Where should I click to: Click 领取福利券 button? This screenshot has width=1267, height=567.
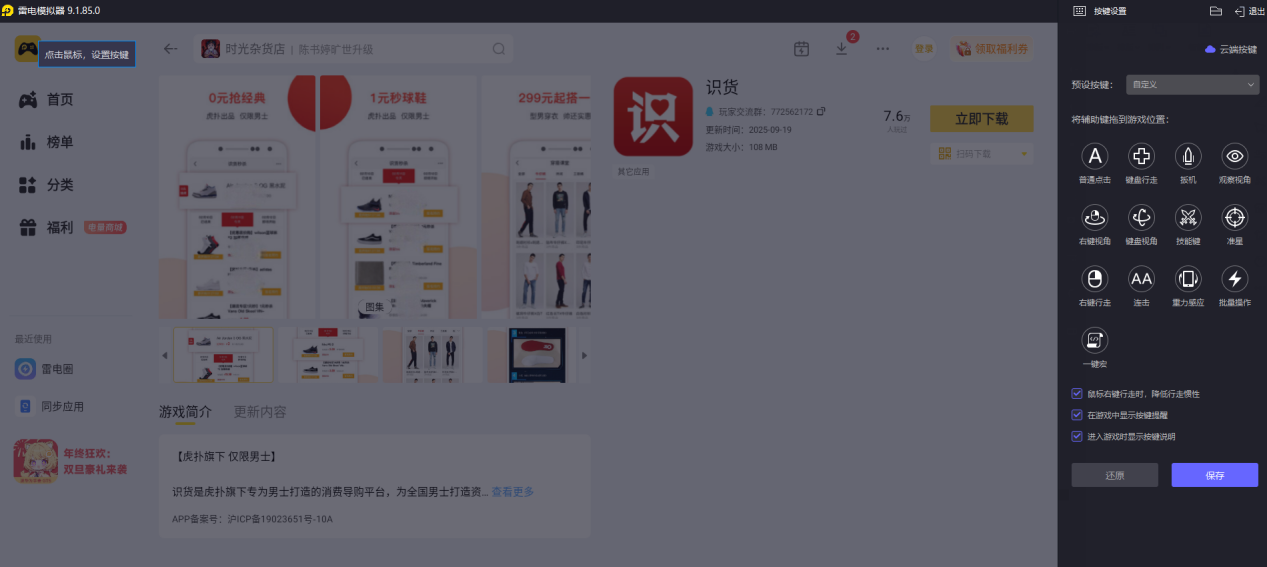point(992,49)
